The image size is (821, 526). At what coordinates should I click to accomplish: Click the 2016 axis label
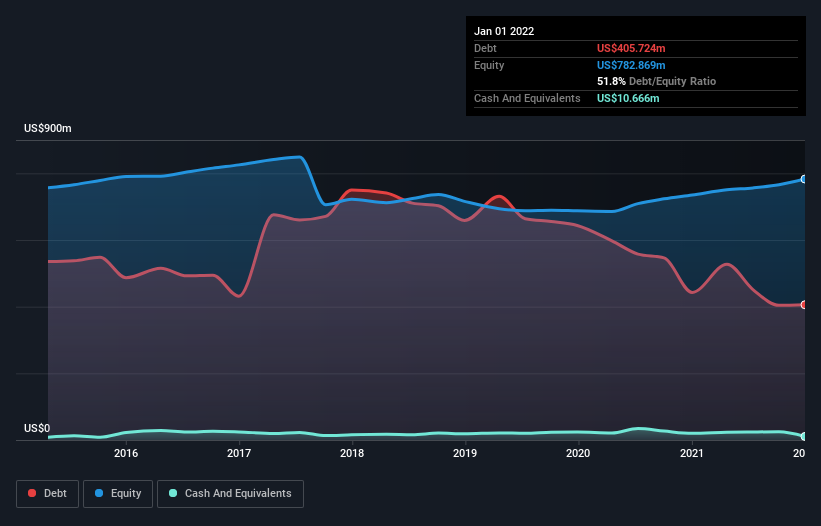tap(126, 453)
